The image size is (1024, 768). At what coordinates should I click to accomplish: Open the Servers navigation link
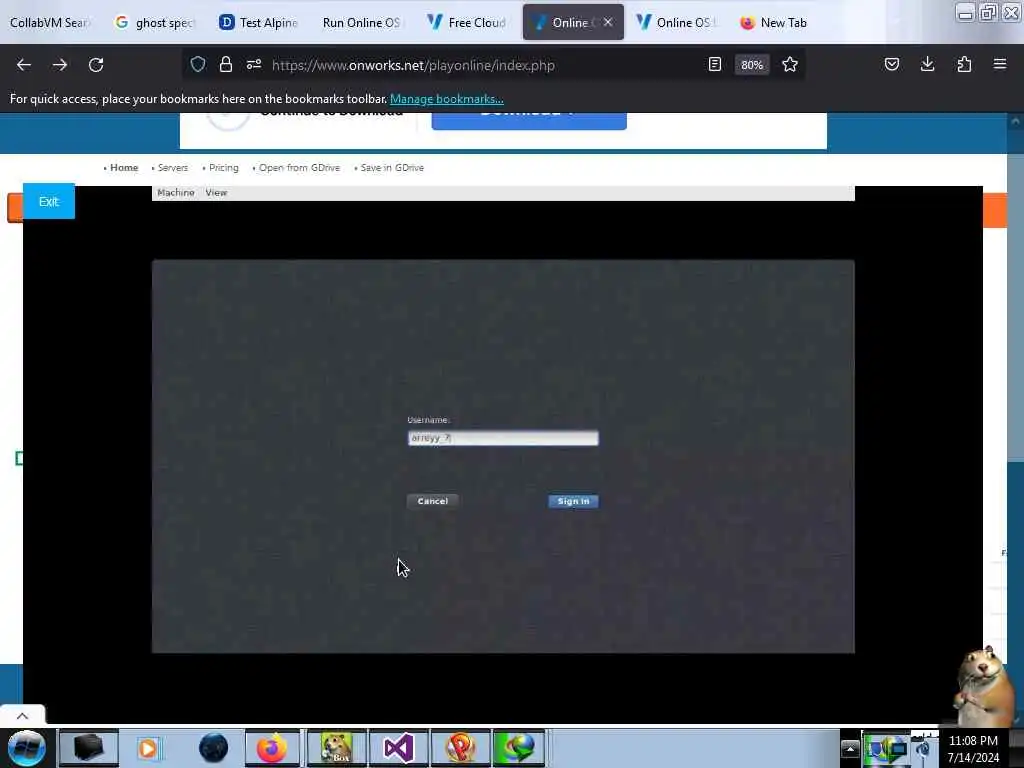pos(172,168)
